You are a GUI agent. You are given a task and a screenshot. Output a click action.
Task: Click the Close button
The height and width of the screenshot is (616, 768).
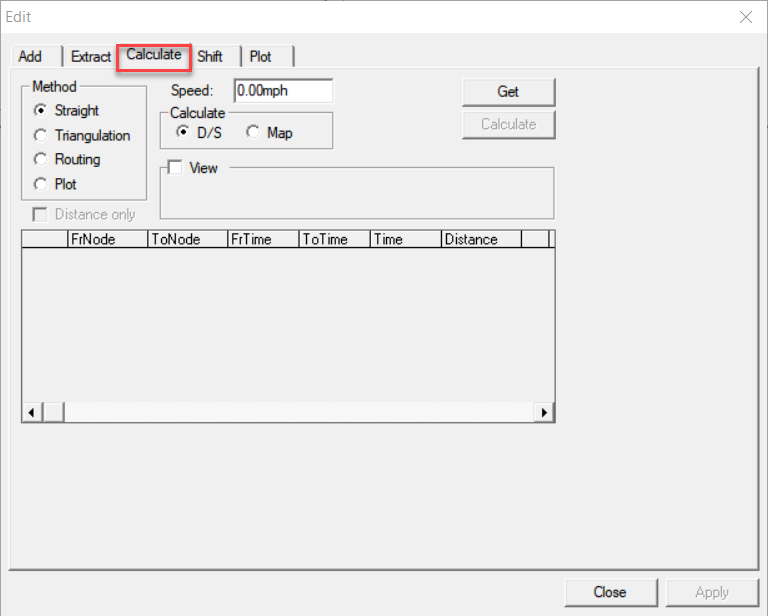pyautogui.click(x=610, y=592)
